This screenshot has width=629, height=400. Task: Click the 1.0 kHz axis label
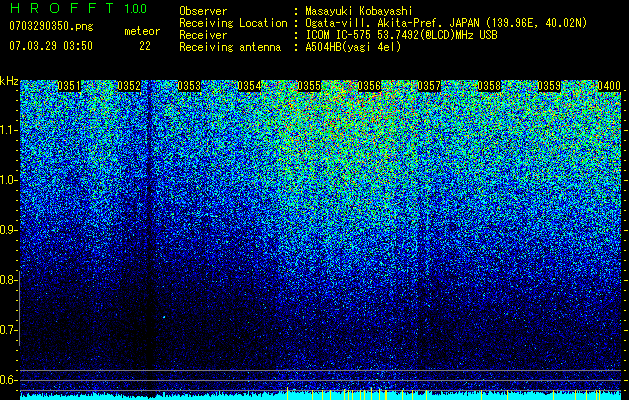pyautogui.click(x=8, y=180)
